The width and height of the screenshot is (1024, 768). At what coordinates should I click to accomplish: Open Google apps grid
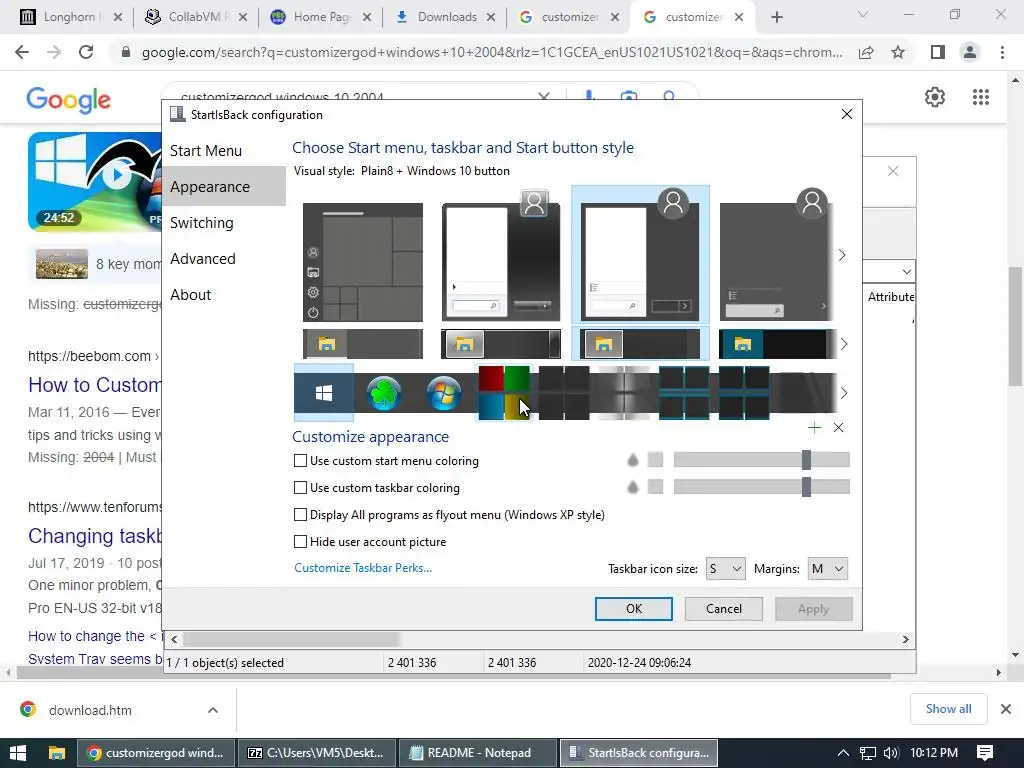[x=980, y=97]
